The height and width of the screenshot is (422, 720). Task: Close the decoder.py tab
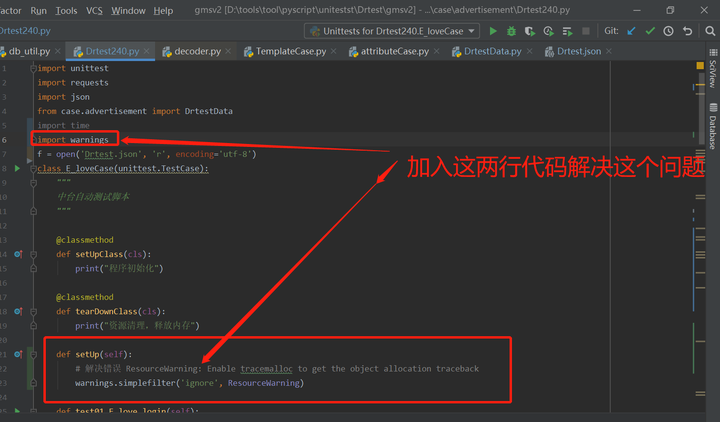228,51
